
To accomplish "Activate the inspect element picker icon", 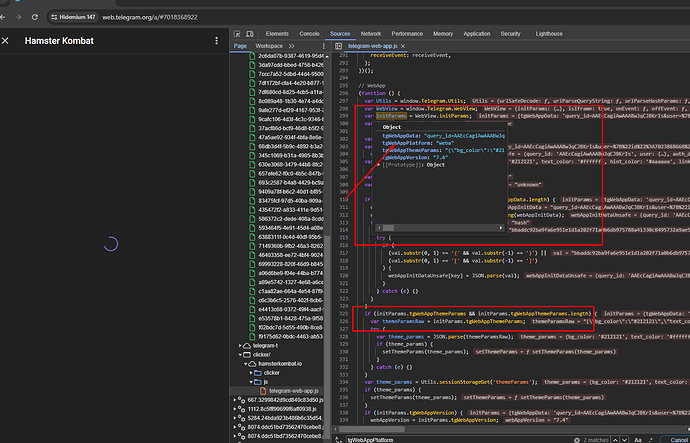I will point(237,34).
